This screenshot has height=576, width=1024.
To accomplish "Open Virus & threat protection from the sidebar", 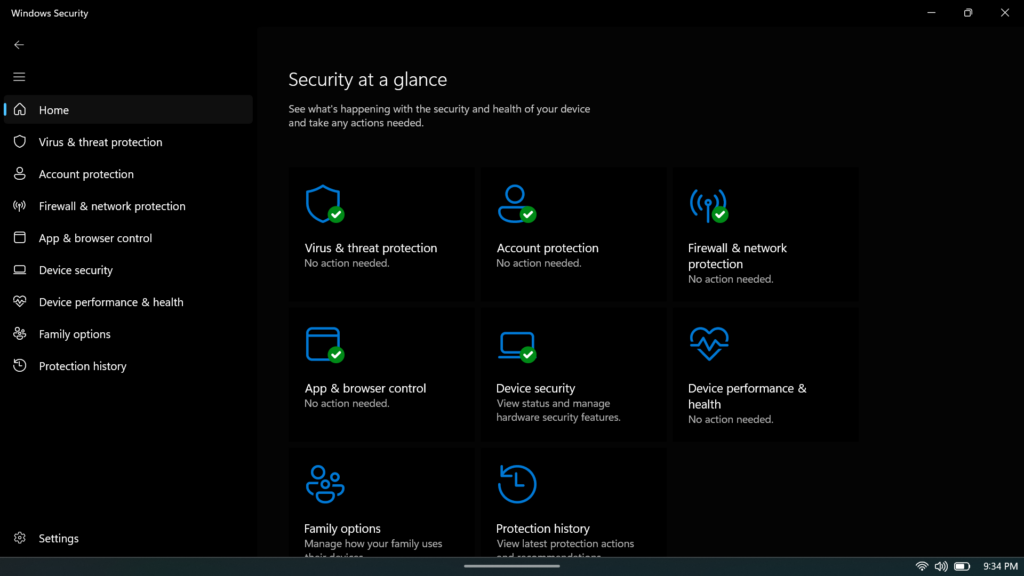I will point(128,142).
